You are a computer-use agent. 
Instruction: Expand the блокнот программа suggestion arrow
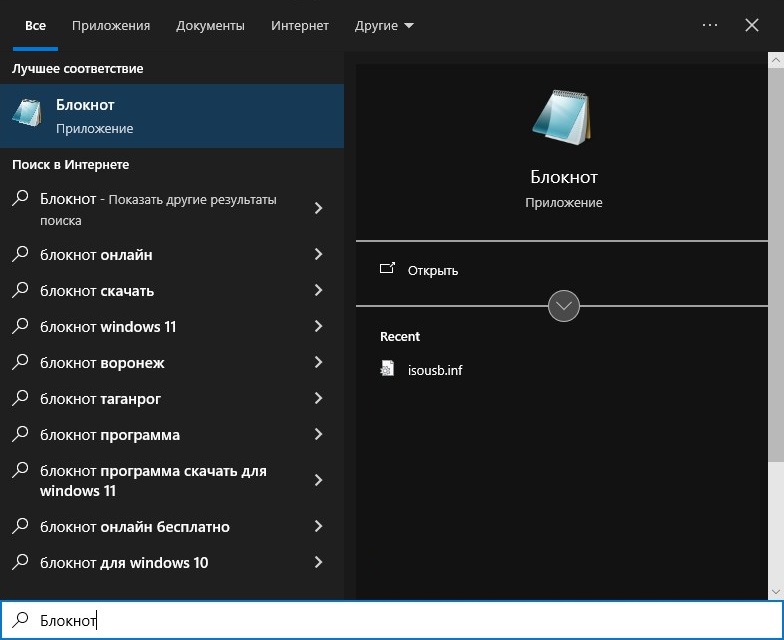pos(318,434)
